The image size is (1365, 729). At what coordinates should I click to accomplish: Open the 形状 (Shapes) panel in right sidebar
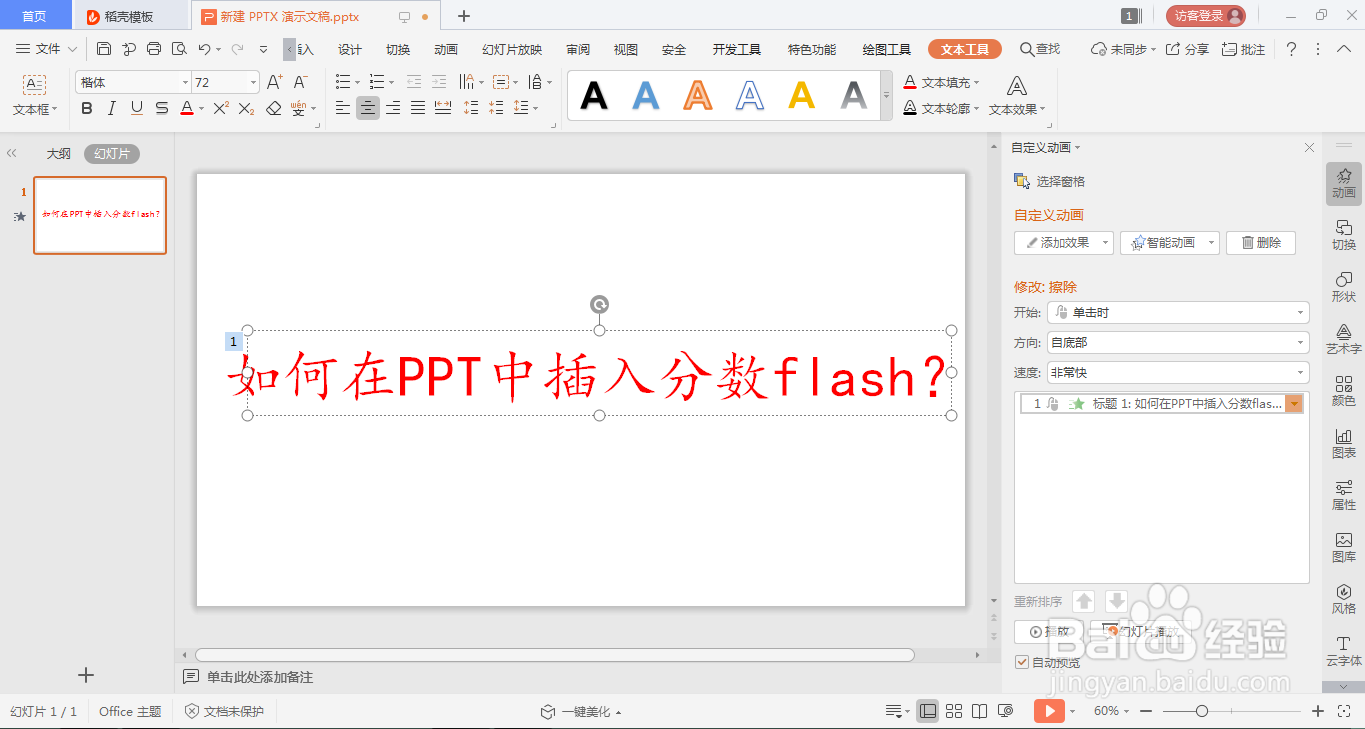[x=1343, y=289]
